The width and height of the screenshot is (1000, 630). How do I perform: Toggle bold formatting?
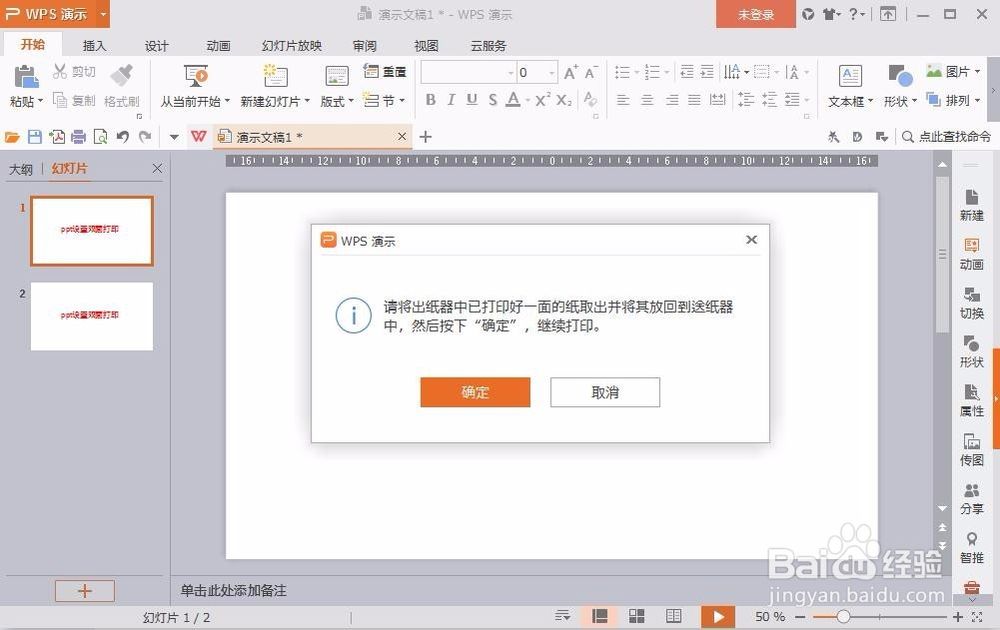pos(430,99)
